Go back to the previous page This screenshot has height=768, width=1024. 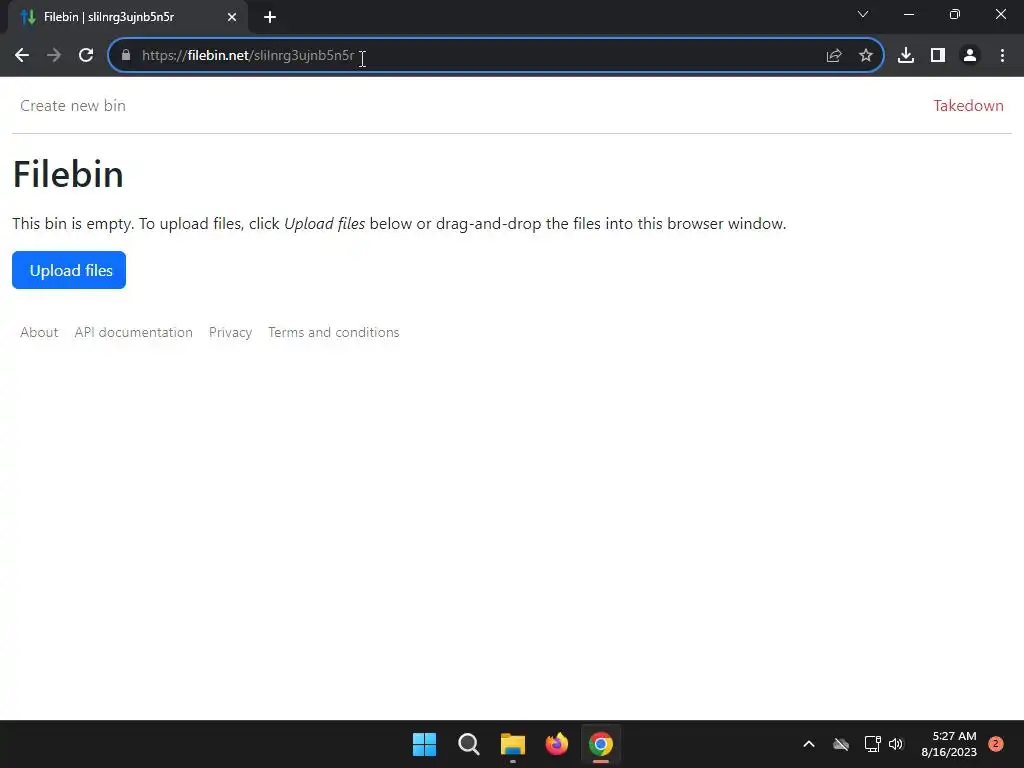tap(22, 56)
